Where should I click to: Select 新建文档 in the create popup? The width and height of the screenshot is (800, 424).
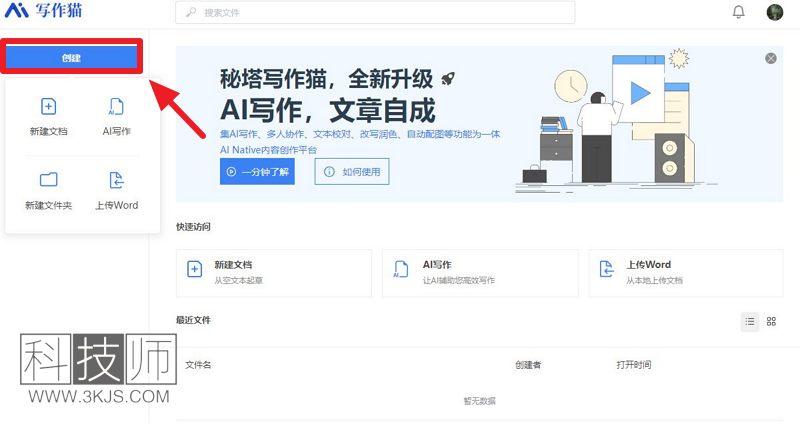click(48, 116)
